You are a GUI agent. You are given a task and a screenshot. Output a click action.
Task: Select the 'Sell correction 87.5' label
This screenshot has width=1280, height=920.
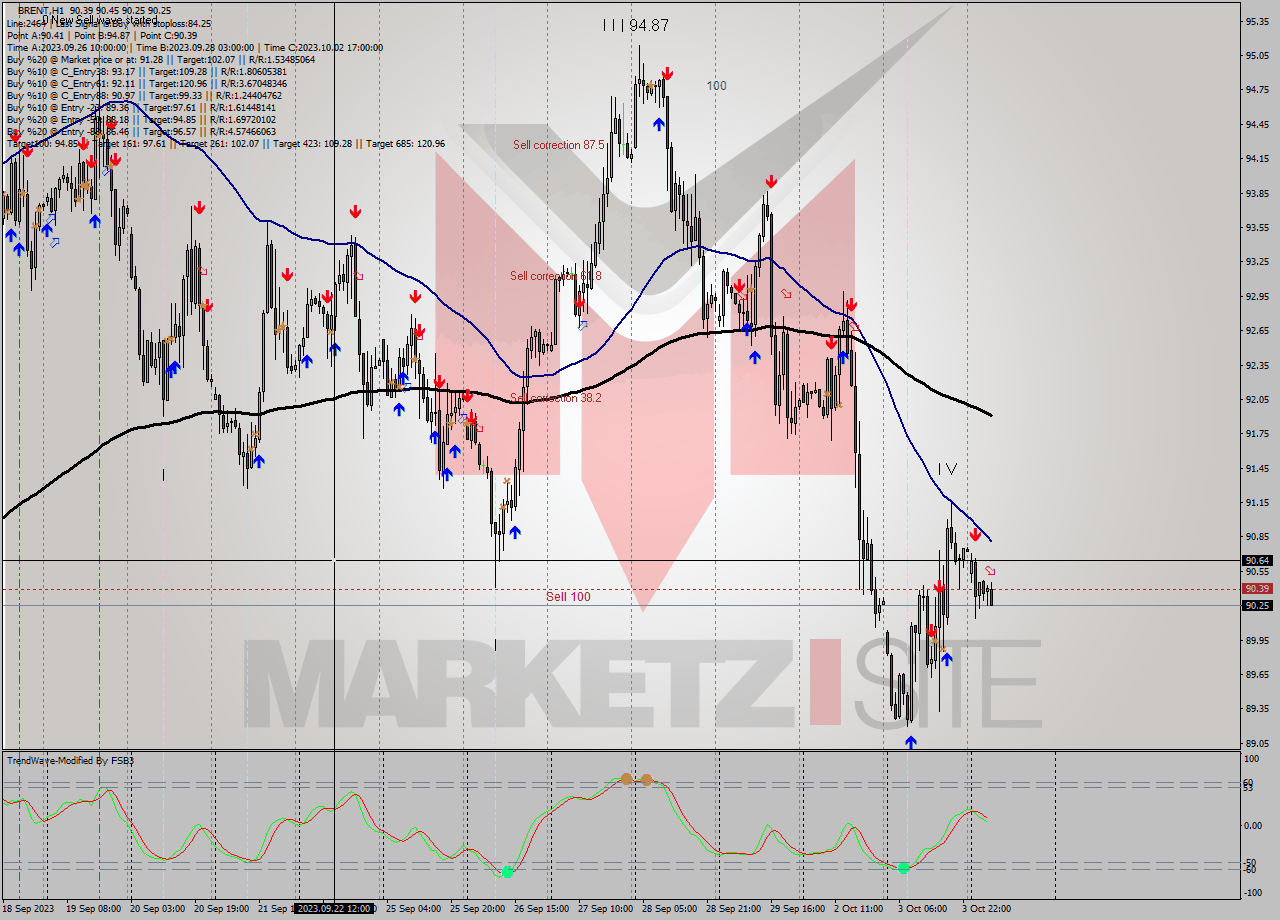(559, 145)
